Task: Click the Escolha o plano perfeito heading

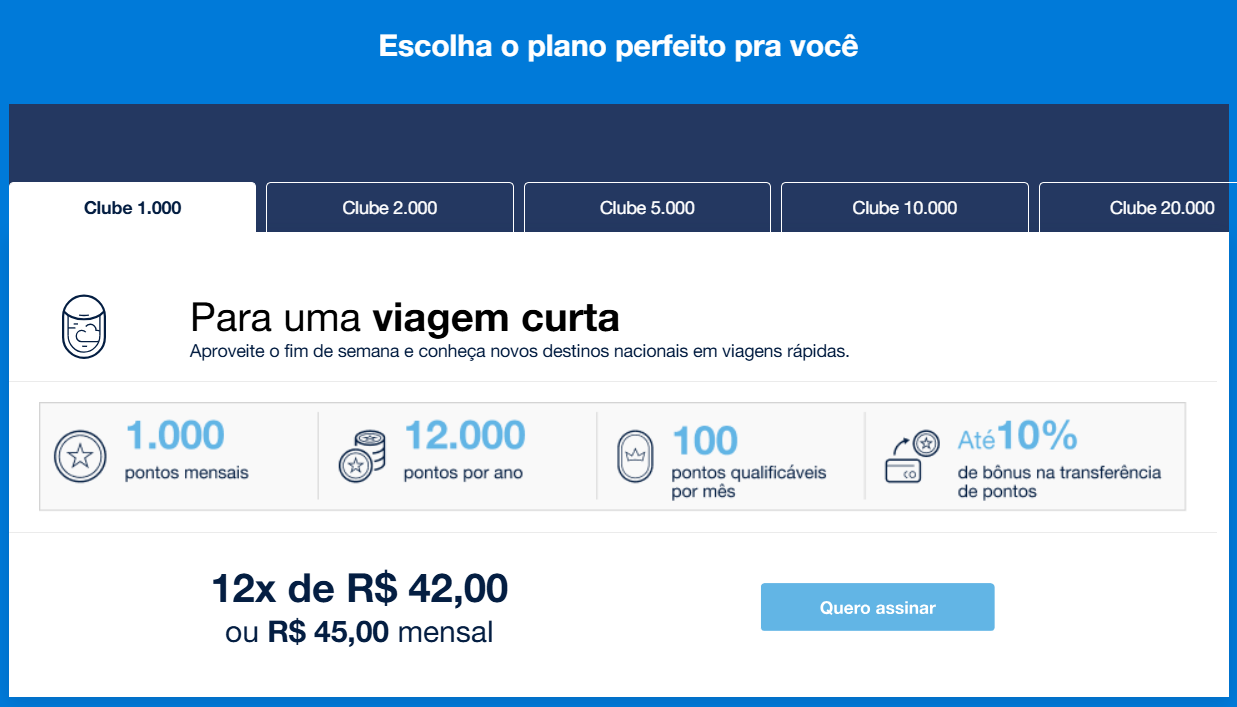Action: pos(618,44)
